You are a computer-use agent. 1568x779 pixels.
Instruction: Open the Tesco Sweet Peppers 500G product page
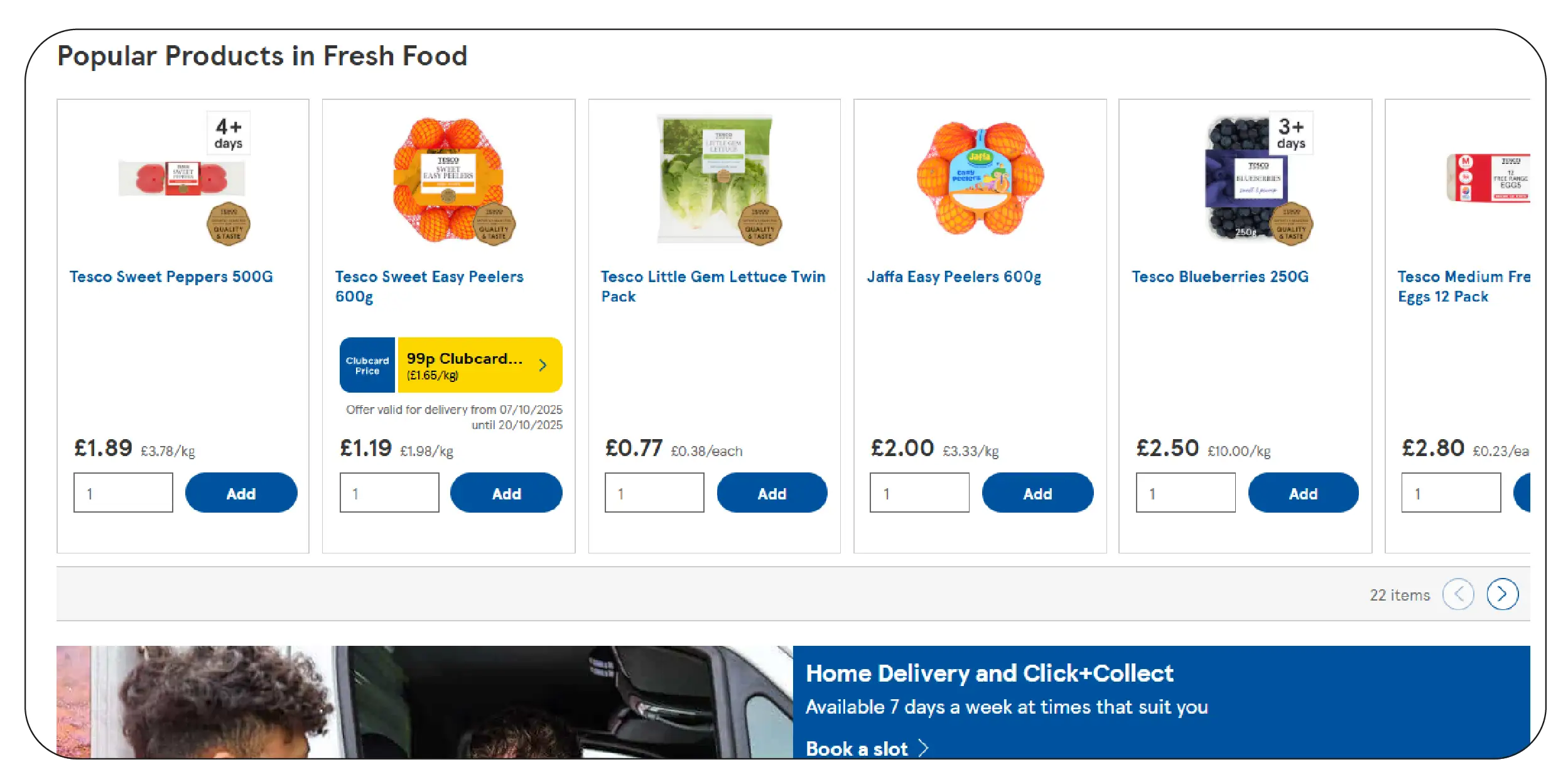[171, 276]
